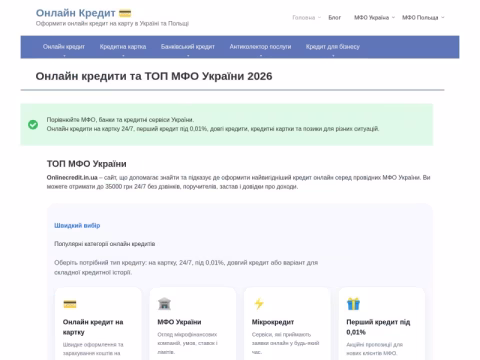The width and height of the screenshot is (480, 360).
Task: Click the gift box icon above Перший кредит під 0,01%
Action: tap(353, 304)
